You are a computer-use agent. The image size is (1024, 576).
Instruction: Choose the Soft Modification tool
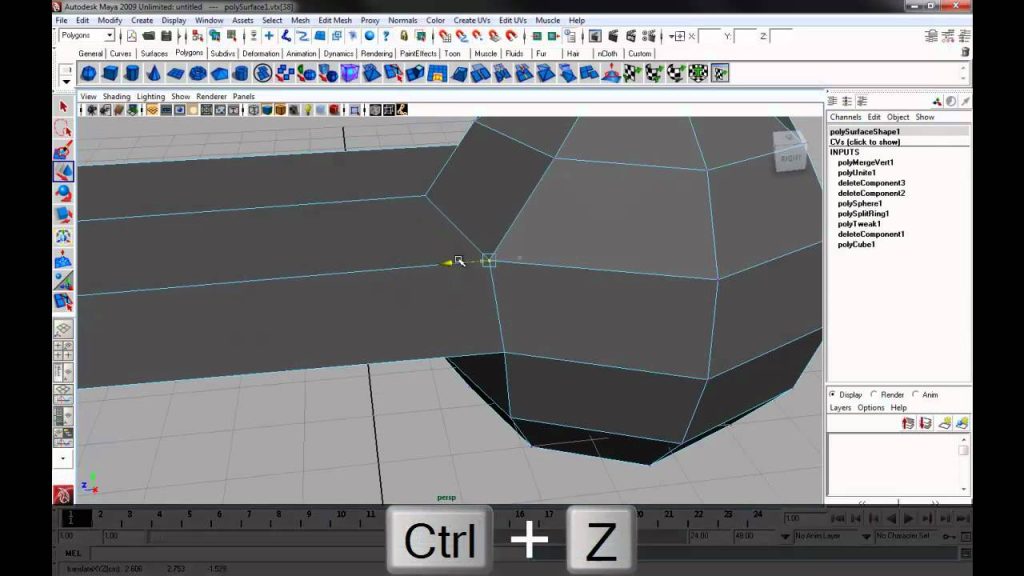pos(63,259)
